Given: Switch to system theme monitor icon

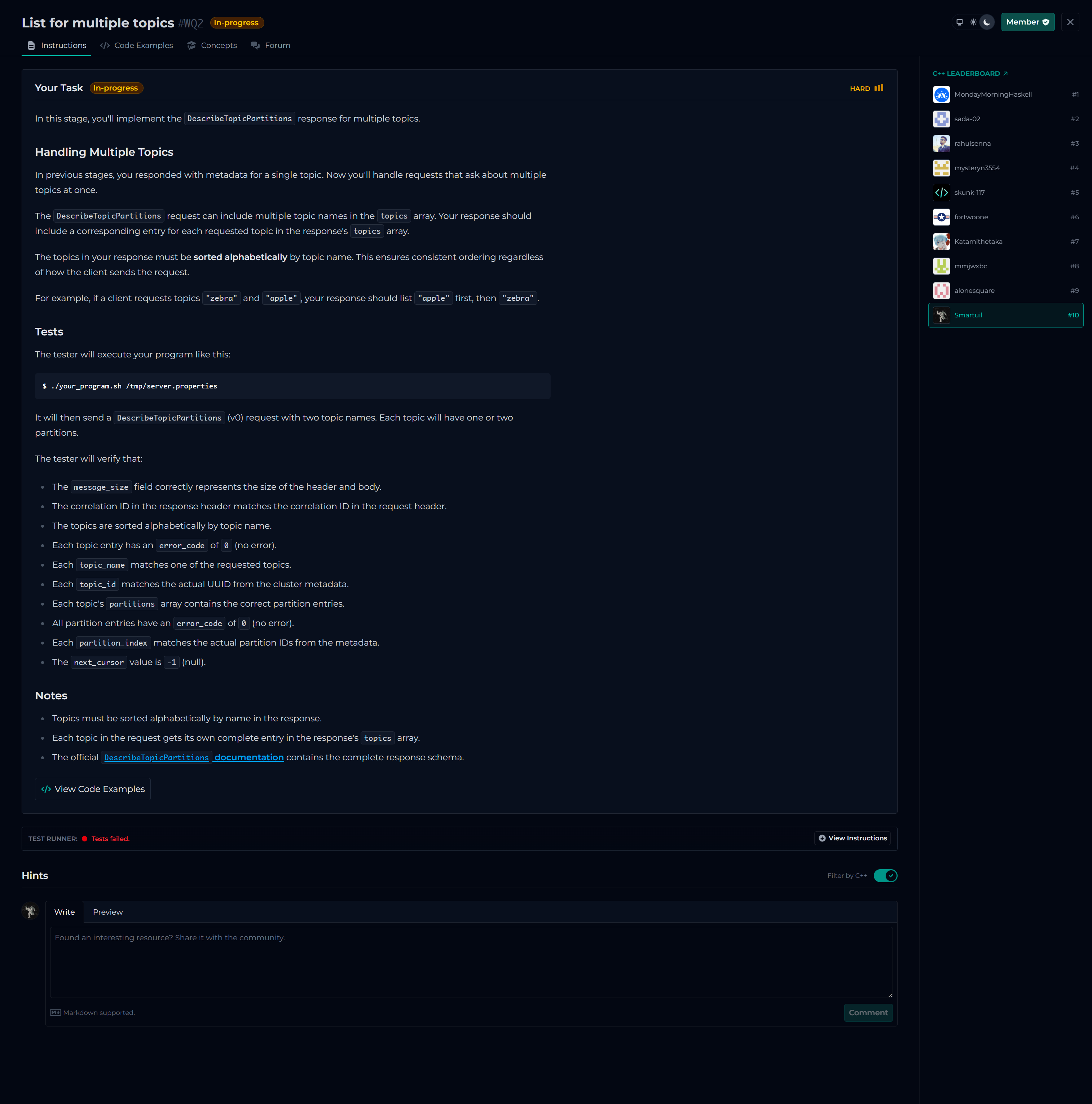Looking at the screenshot, I should click(959, 22).
